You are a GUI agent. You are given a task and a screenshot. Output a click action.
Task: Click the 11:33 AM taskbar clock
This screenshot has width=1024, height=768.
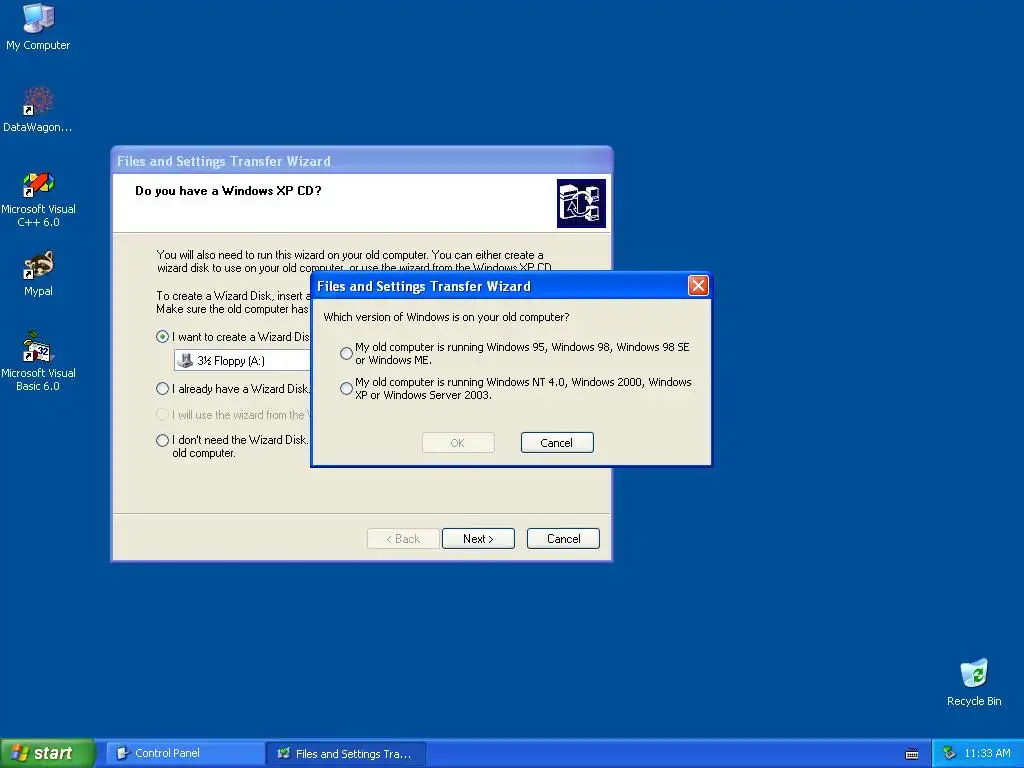coord(987,754)
